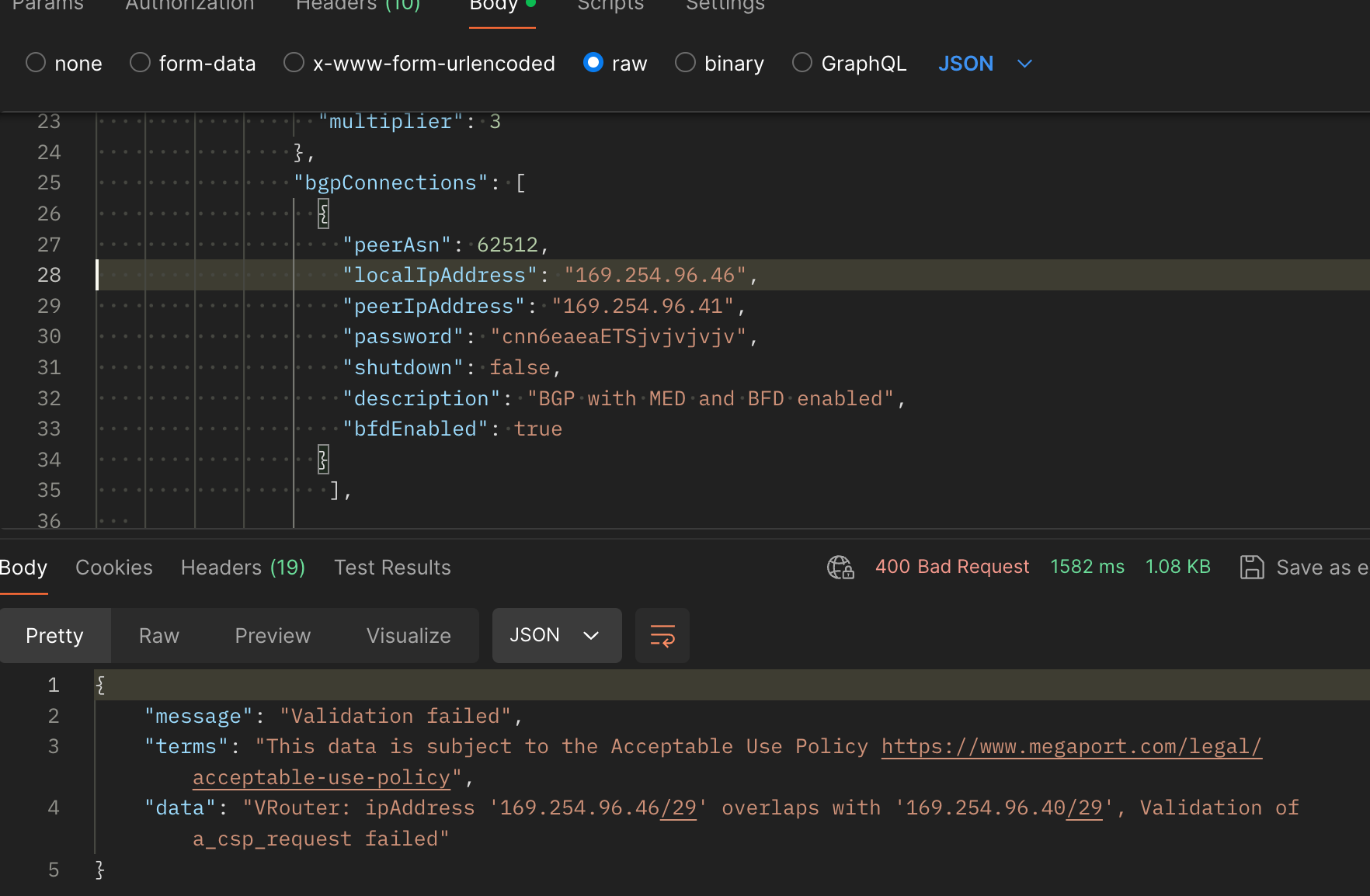This screenshot has width=1370, height=896.
Task: Select the binary body radio button
Action: coord(685,63)
